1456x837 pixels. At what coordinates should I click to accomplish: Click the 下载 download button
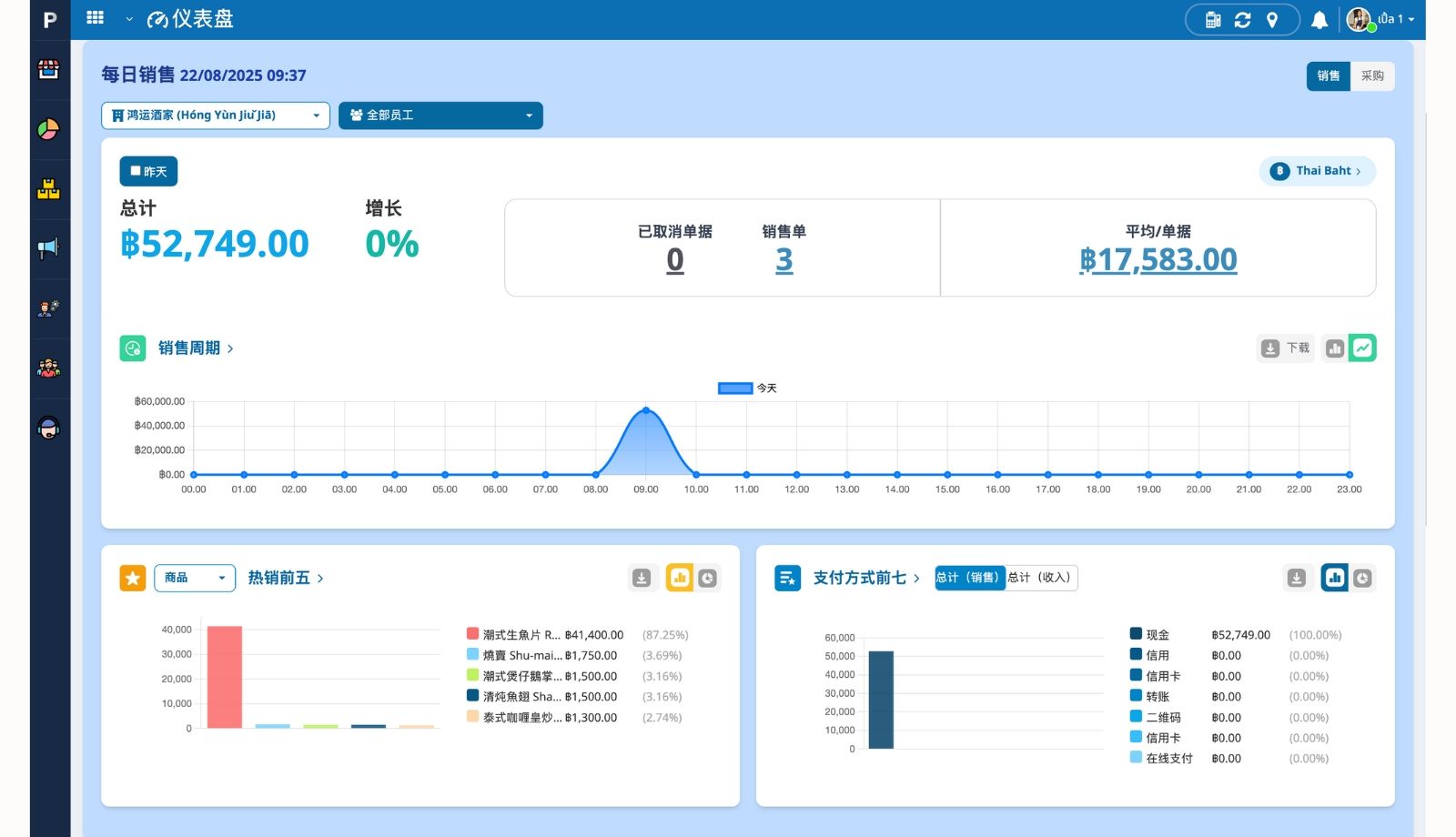coord(1285,348)
